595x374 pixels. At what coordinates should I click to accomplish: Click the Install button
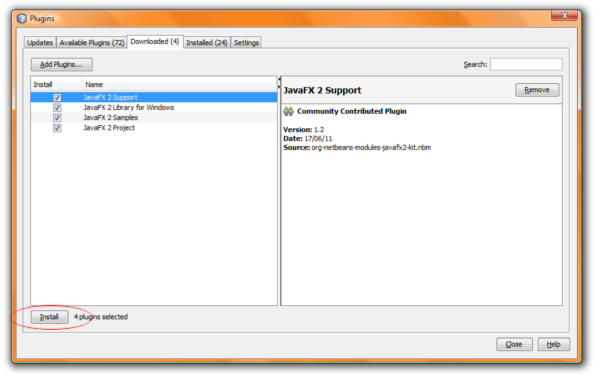(49, 317)
